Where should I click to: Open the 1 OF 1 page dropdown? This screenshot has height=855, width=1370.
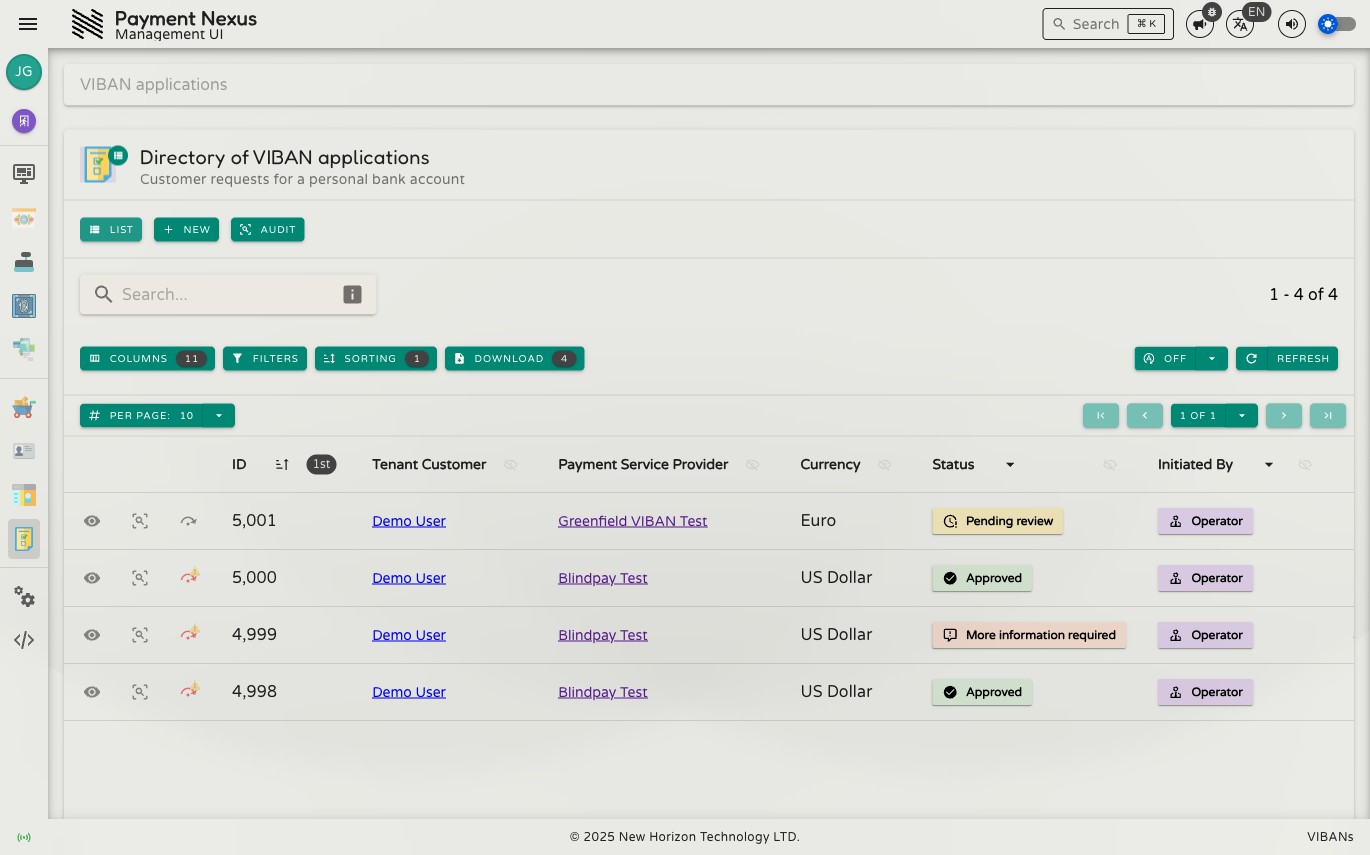pos(1242,415)
